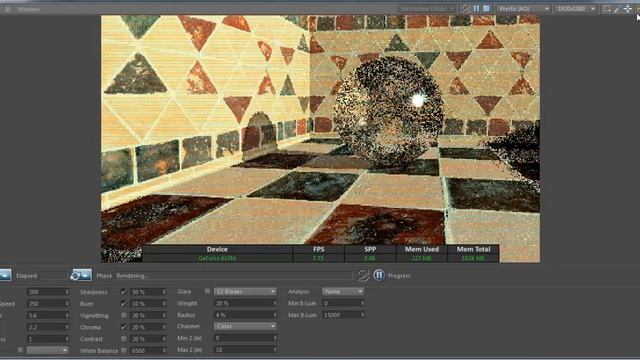Click the round pause button beside Progress
Image resolution: width=640 pixels, height=360 pixels.
(x=379, y=275)
